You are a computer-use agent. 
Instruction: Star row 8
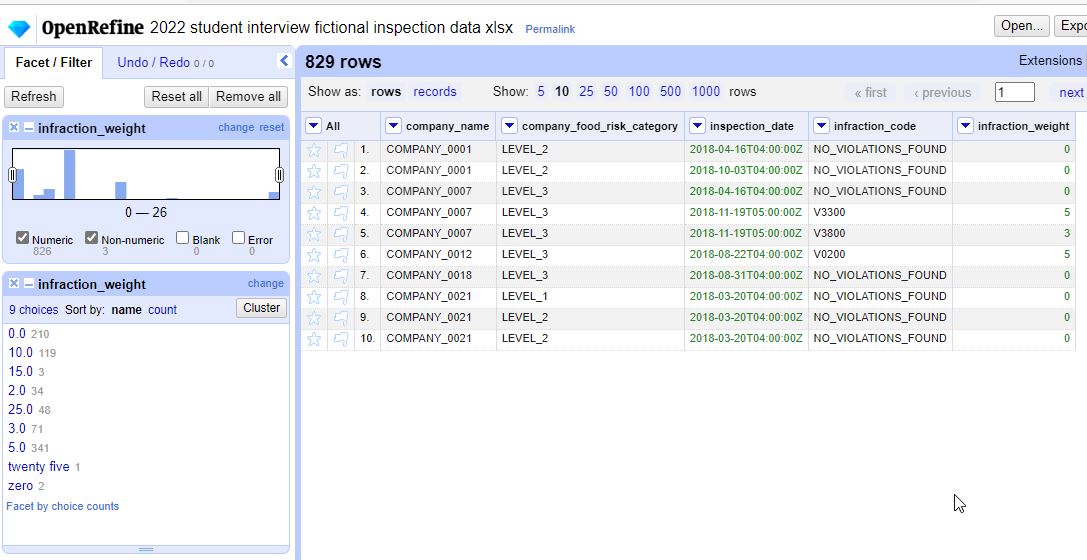click(314, 297)
